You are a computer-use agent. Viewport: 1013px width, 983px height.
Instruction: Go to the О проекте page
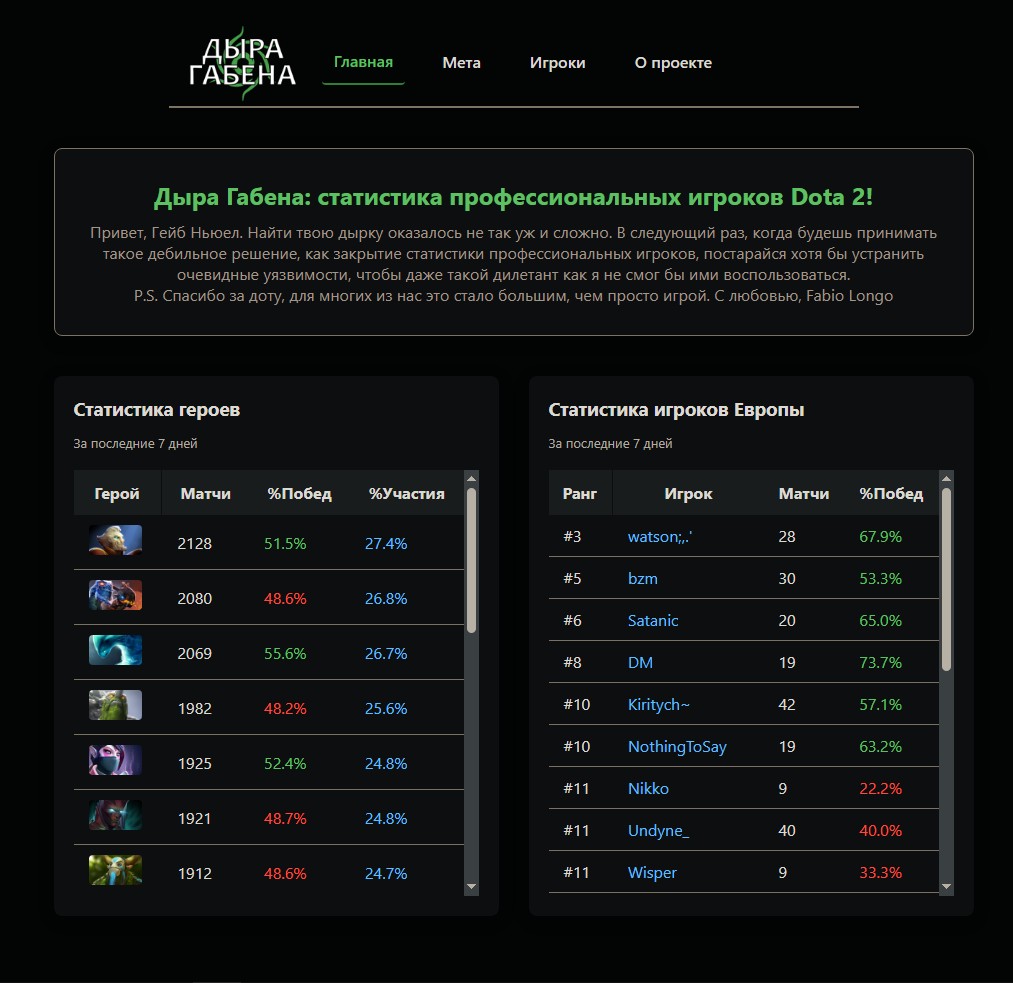(x=673, y=63)
